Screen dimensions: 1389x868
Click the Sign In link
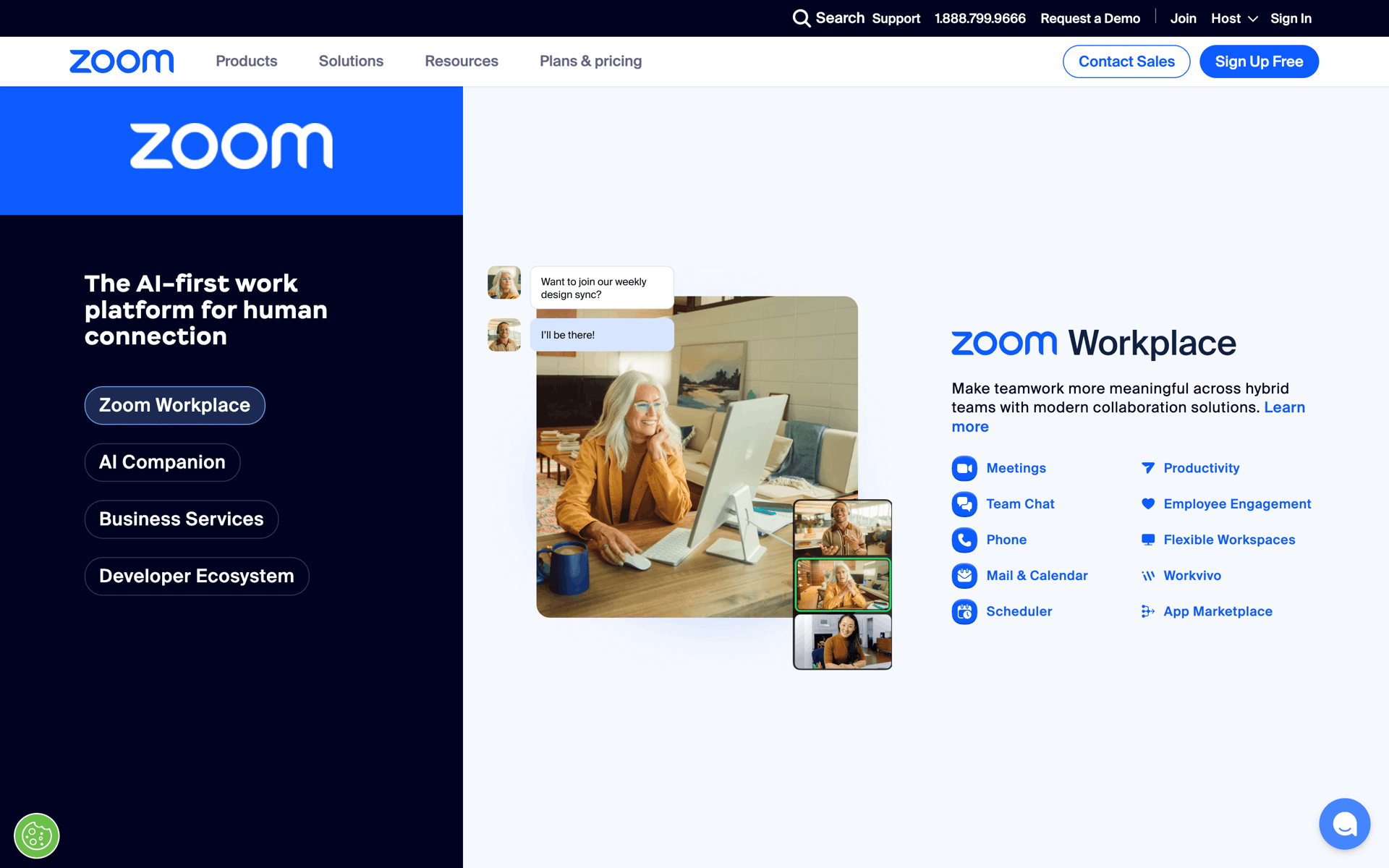point(1291,19)
